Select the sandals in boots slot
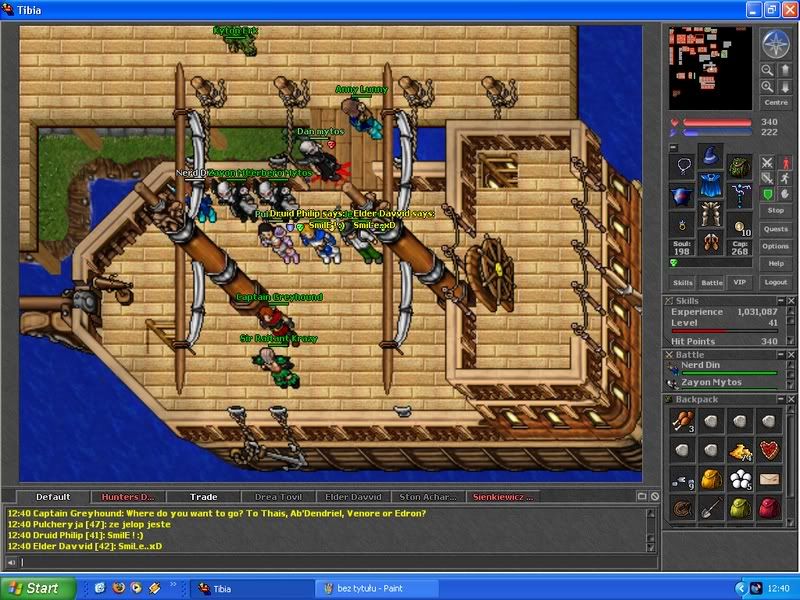Image resolution: width=800 pixels, height=600 pixels. [710, 243]
